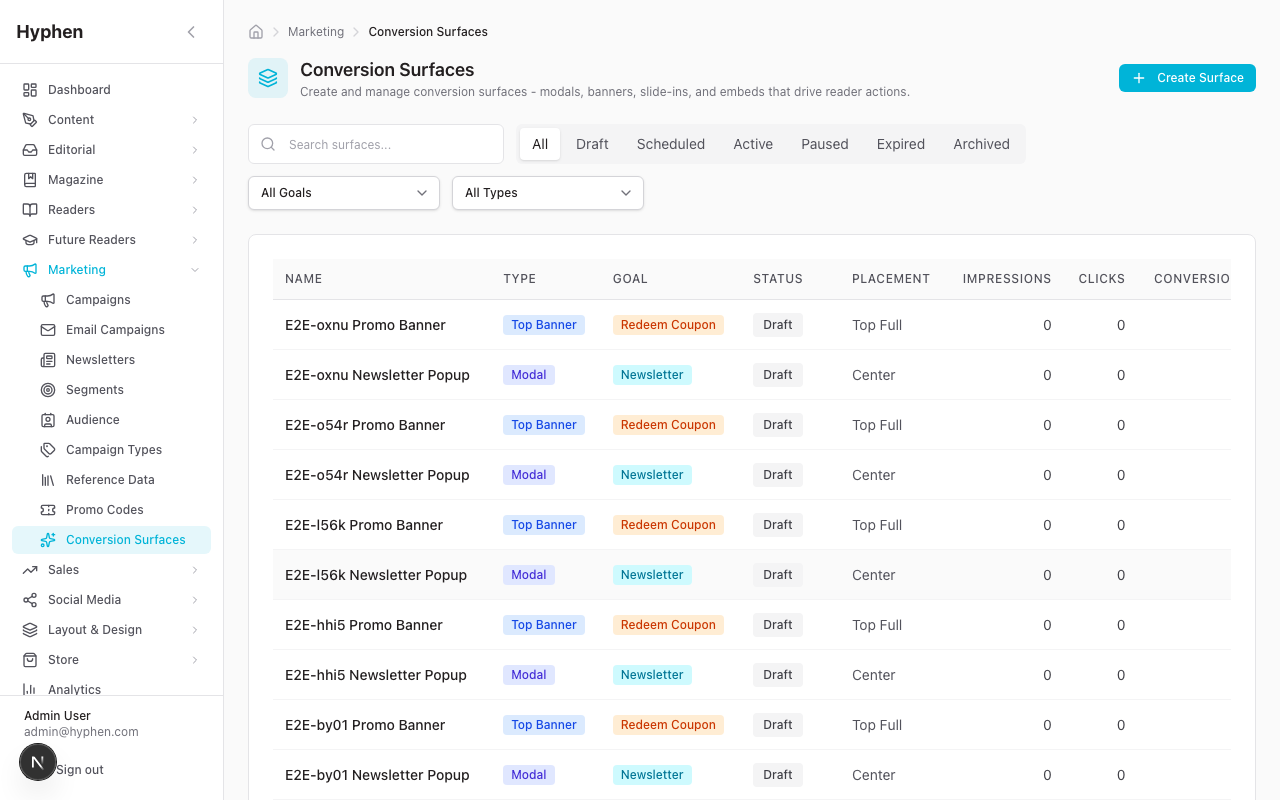Click the Email Campaigns envelope icon

[48, 330]
